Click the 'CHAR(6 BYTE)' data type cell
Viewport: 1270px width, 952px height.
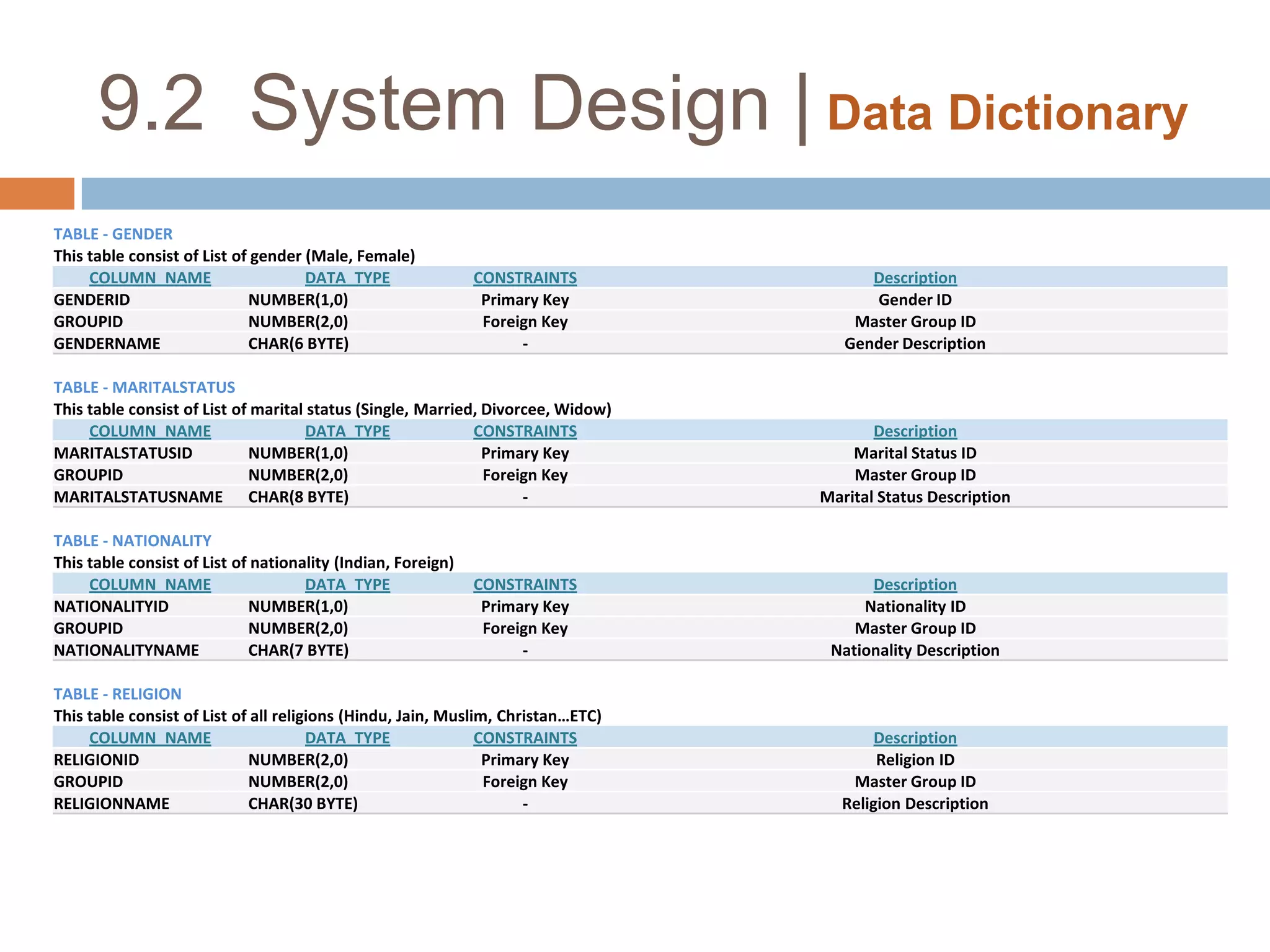(298, 344)
